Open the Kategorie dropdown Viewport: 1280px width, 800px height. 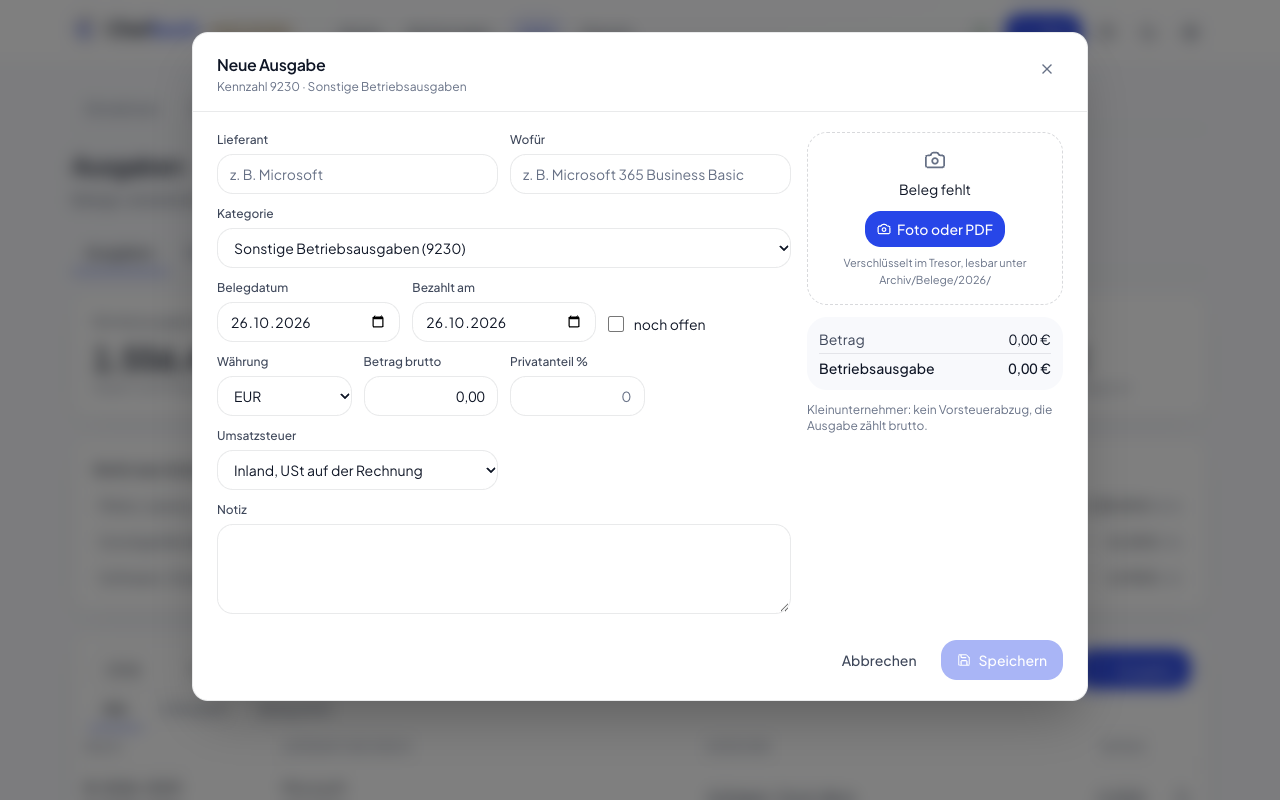pyautogui.click(x=504, y=248)
